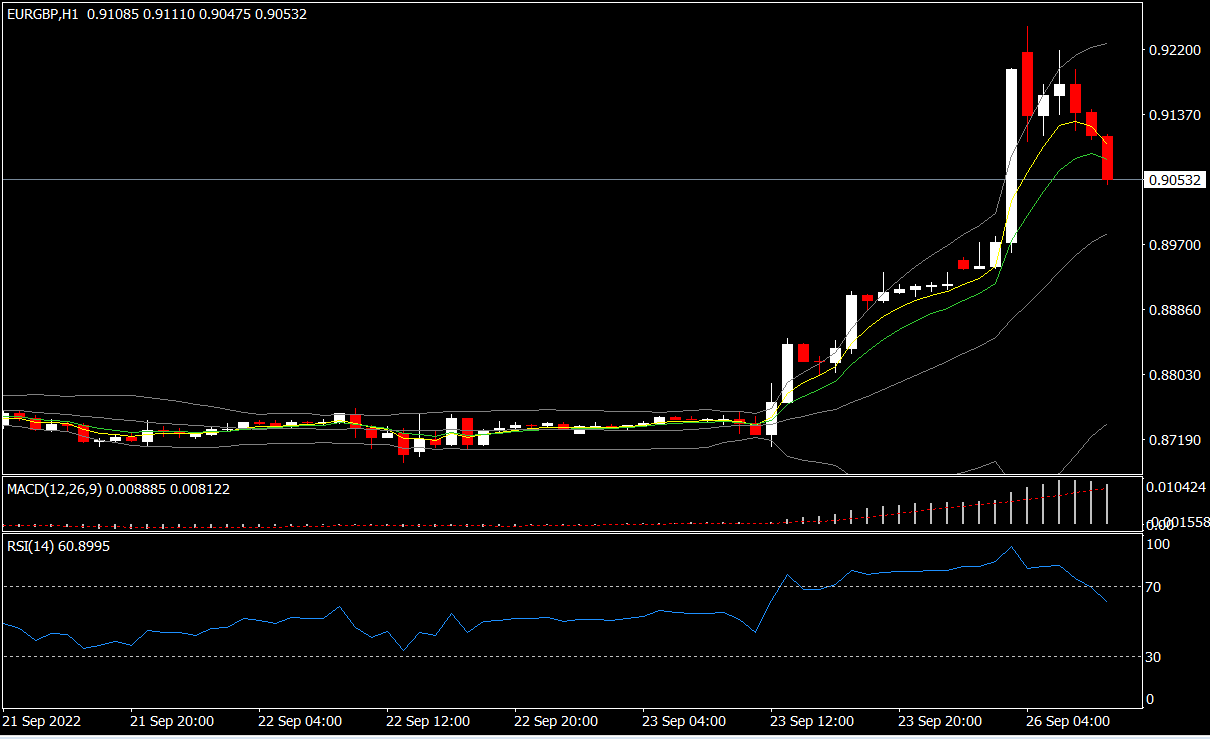Click the 26 Sep 04:00 time label

1068,721
